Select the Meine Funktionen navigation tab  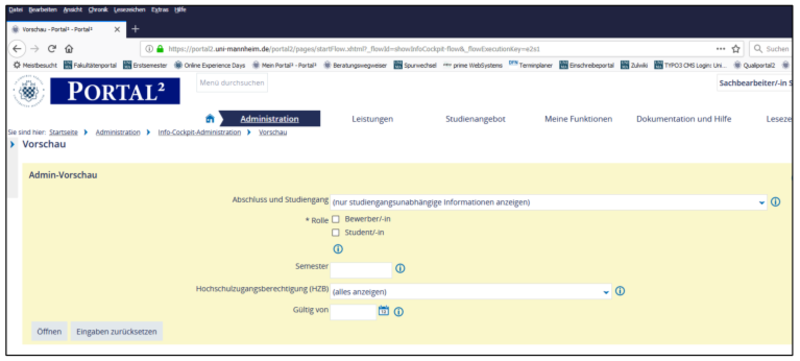pyautogui.click(x=578, y=119)
